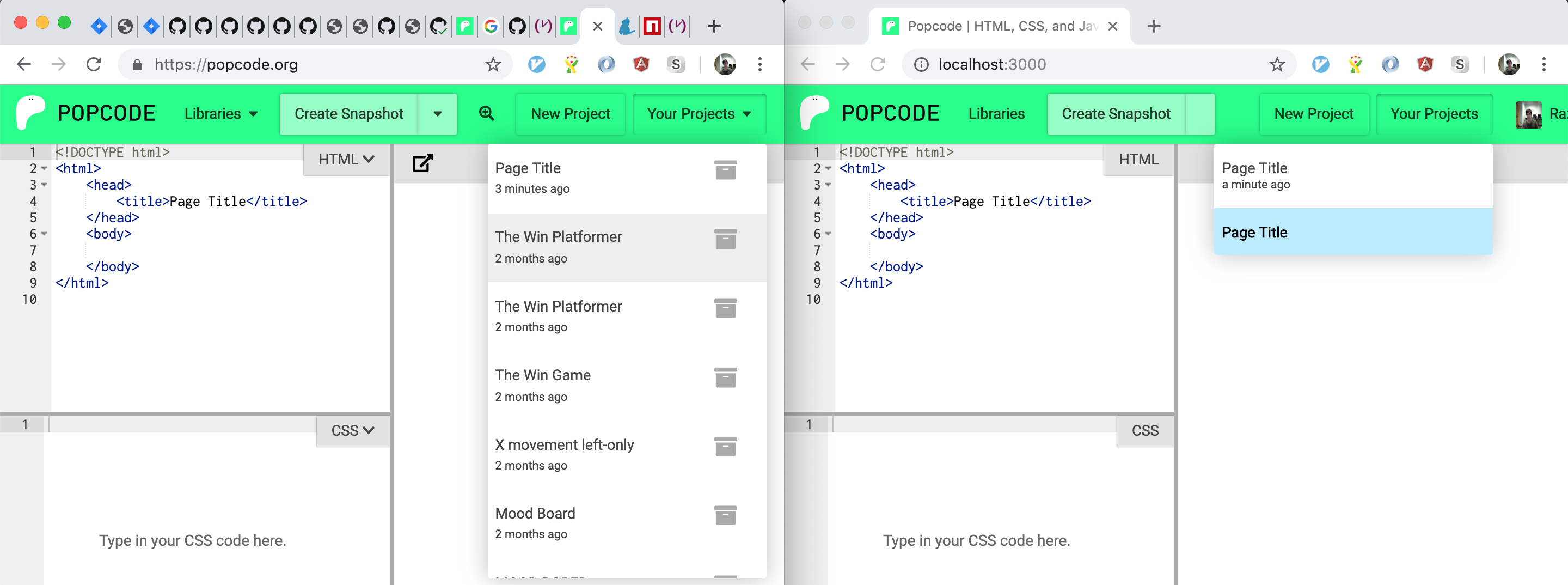Open the CSS dropdown in the popcode.org editor
This screenshot has width=1568, height=585.
pos(352,430)
